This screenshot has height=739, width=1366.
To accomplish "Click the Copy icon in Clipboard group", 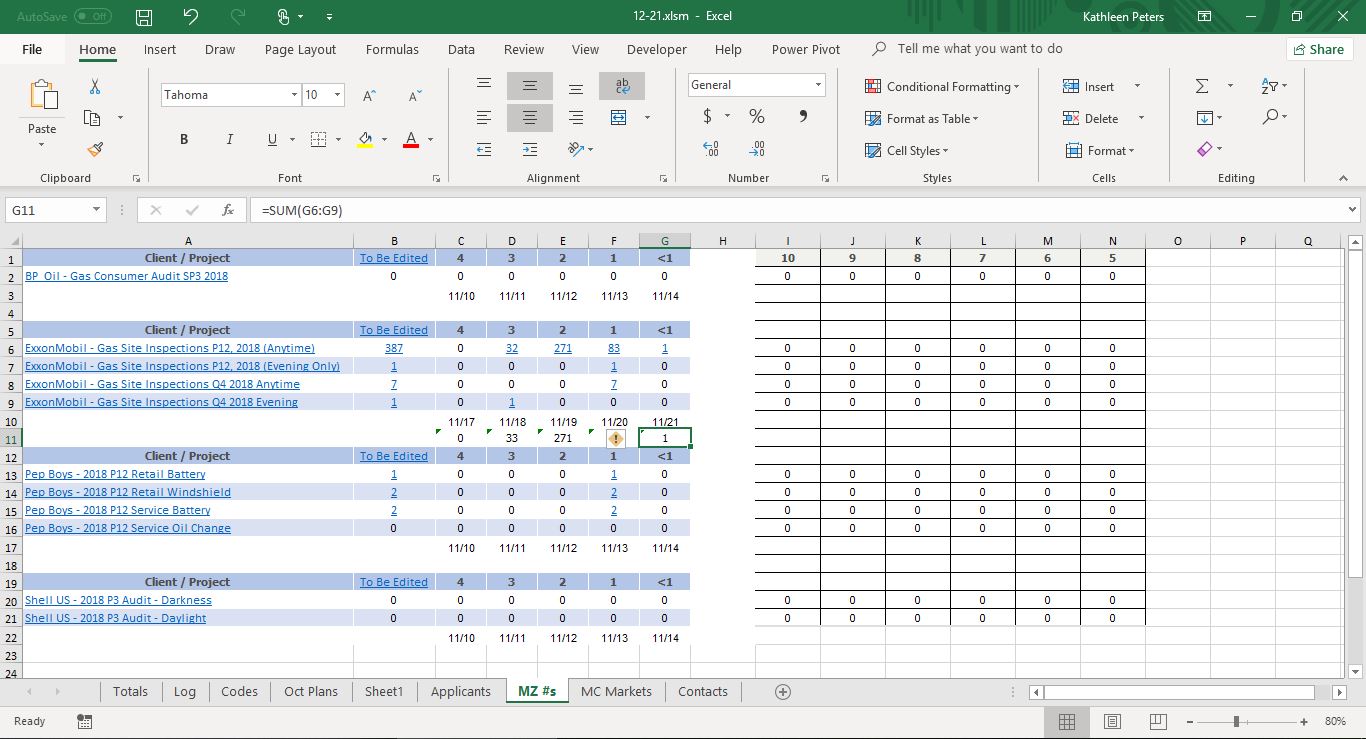I will click(92, 118).
